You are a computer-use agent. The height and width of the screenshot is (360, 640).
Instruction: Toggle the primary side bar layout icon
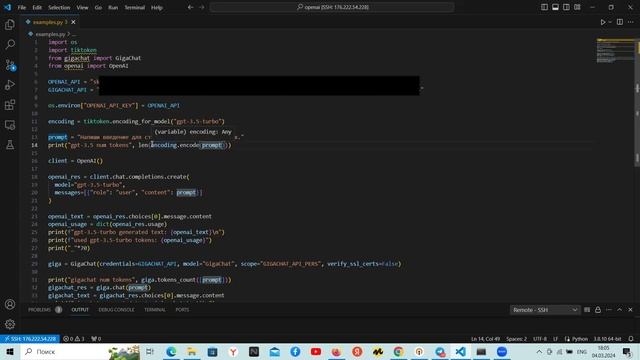tap(544, 7)
